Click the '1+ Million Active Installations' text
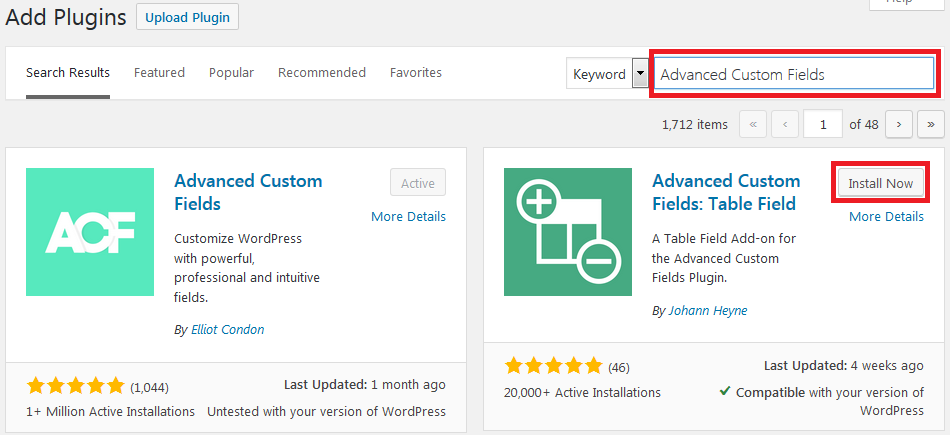Viewport: 950px width, 435px height. (110, 411)
